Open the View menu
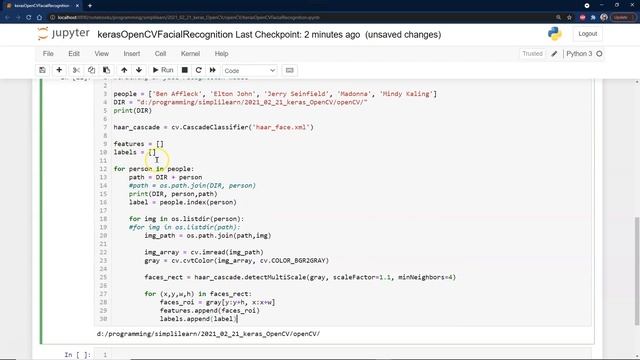640x360 pixels. click(x=102, y=53)
